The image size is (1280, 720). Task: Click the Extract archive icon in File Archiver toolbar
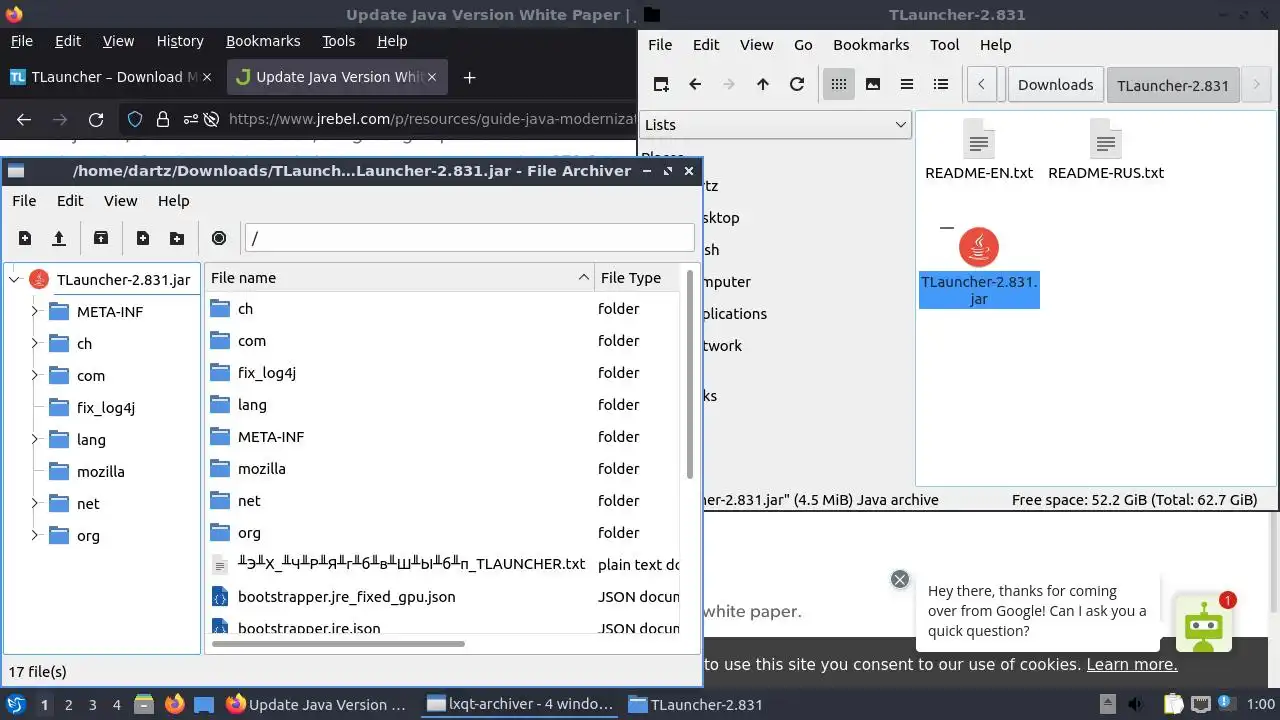pos(101,238)
